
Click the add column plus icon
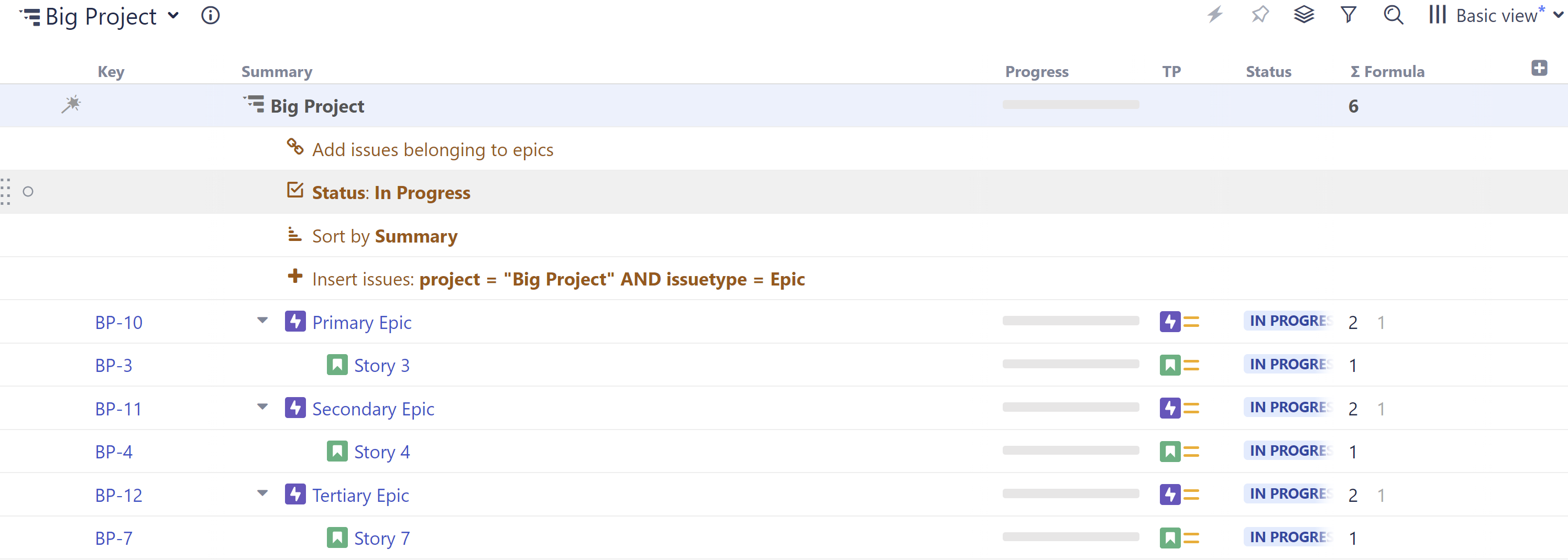coord(1539,68)
